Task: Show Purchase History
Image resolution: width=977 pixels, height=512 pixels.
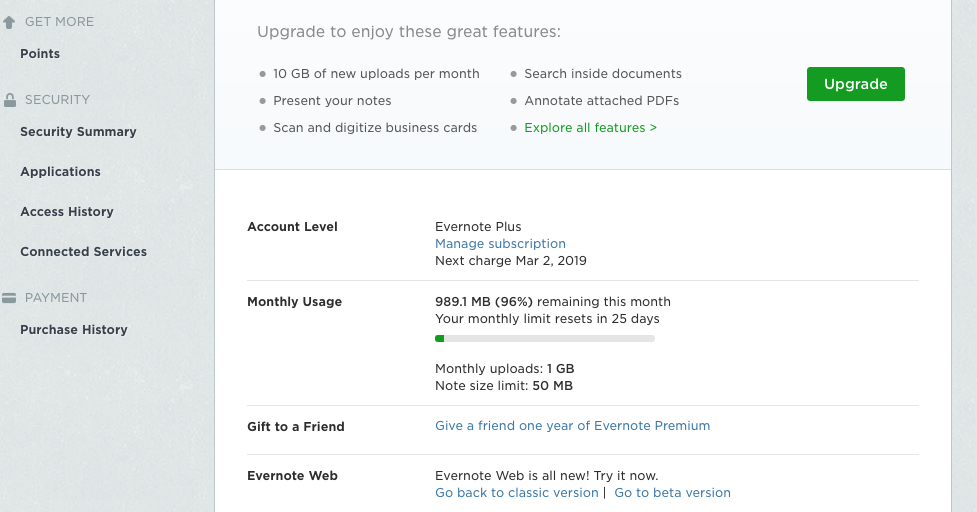Action: click(x=74, y=330)
